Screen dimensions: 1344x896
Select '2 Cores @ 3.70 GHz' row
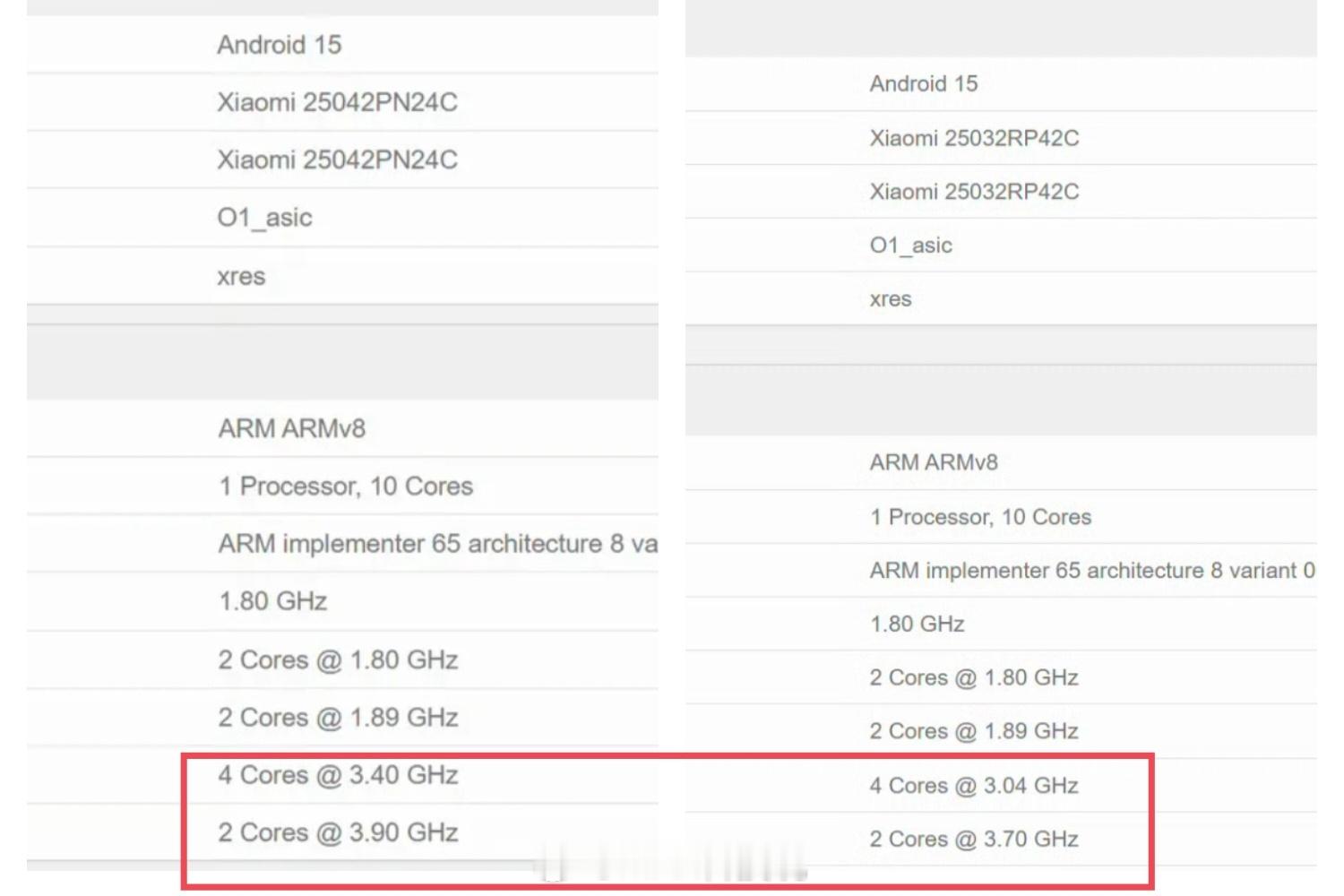click(1001, 840)
